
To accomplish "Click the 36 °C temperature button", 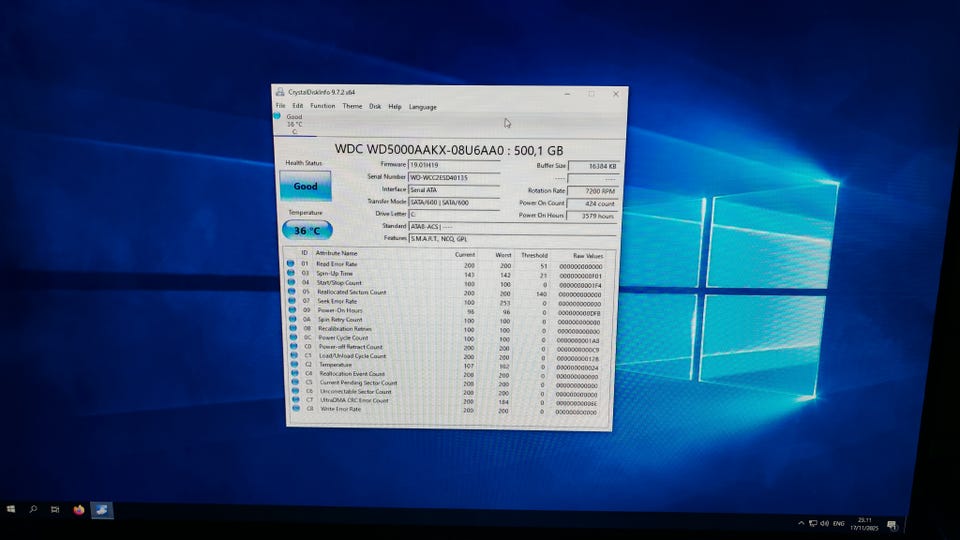I will (x=307, y=230).
